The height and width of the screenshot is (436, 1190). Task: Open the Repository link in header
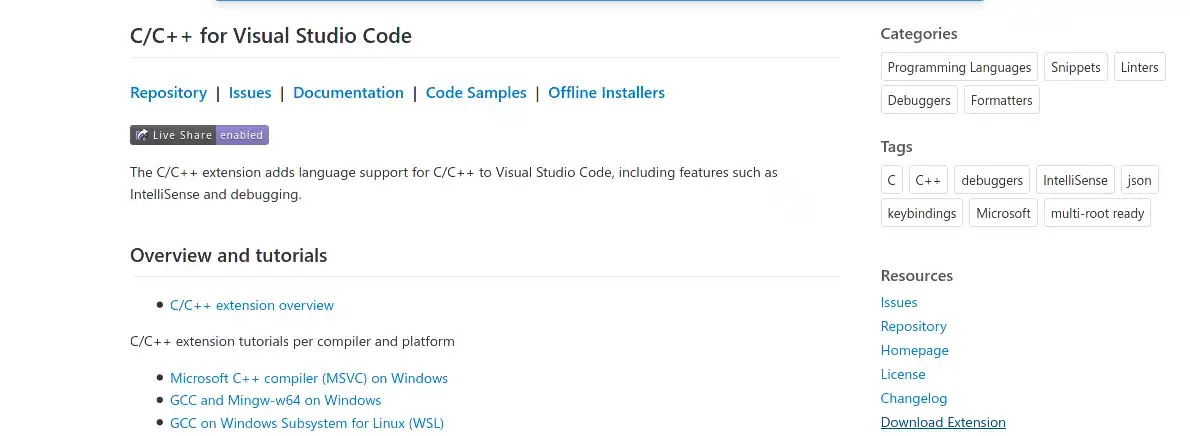(x=168, y=93)
